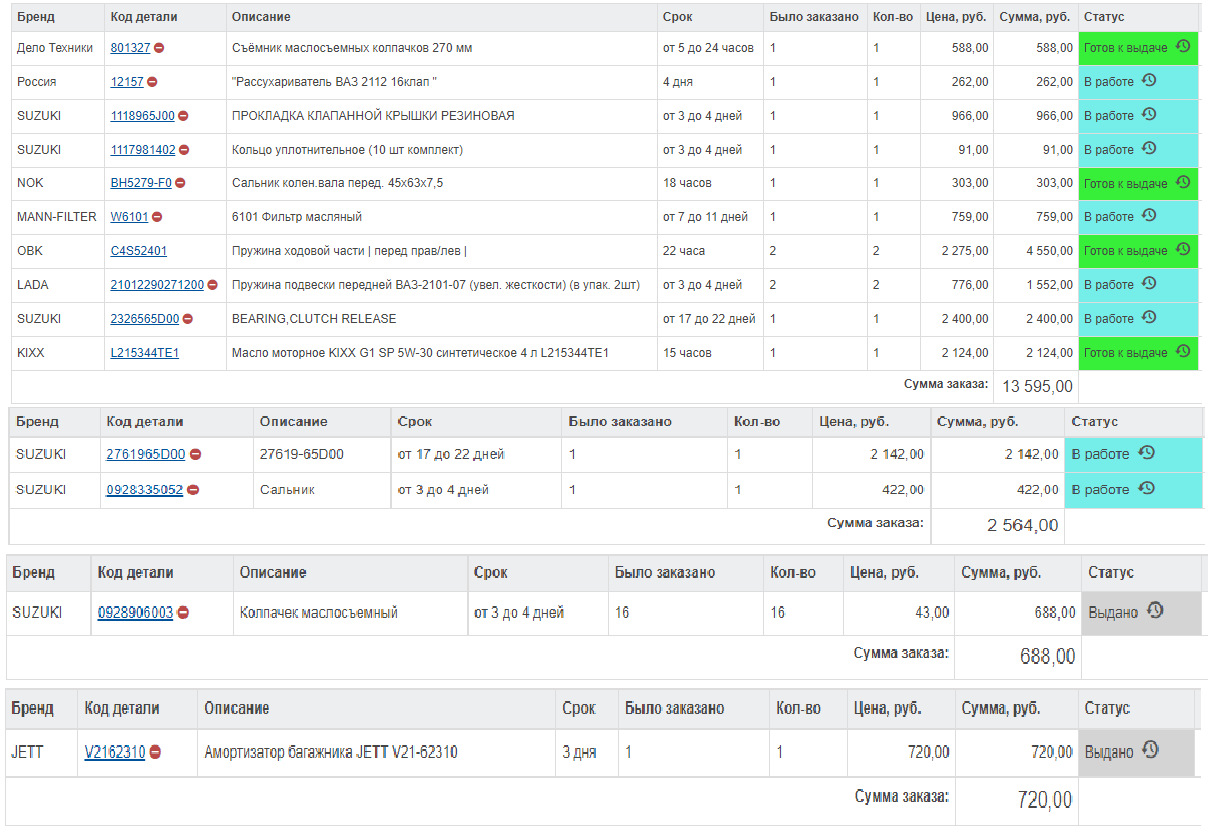
Task: Click the status history icon in the OBK row
Action: (1183, 249)
